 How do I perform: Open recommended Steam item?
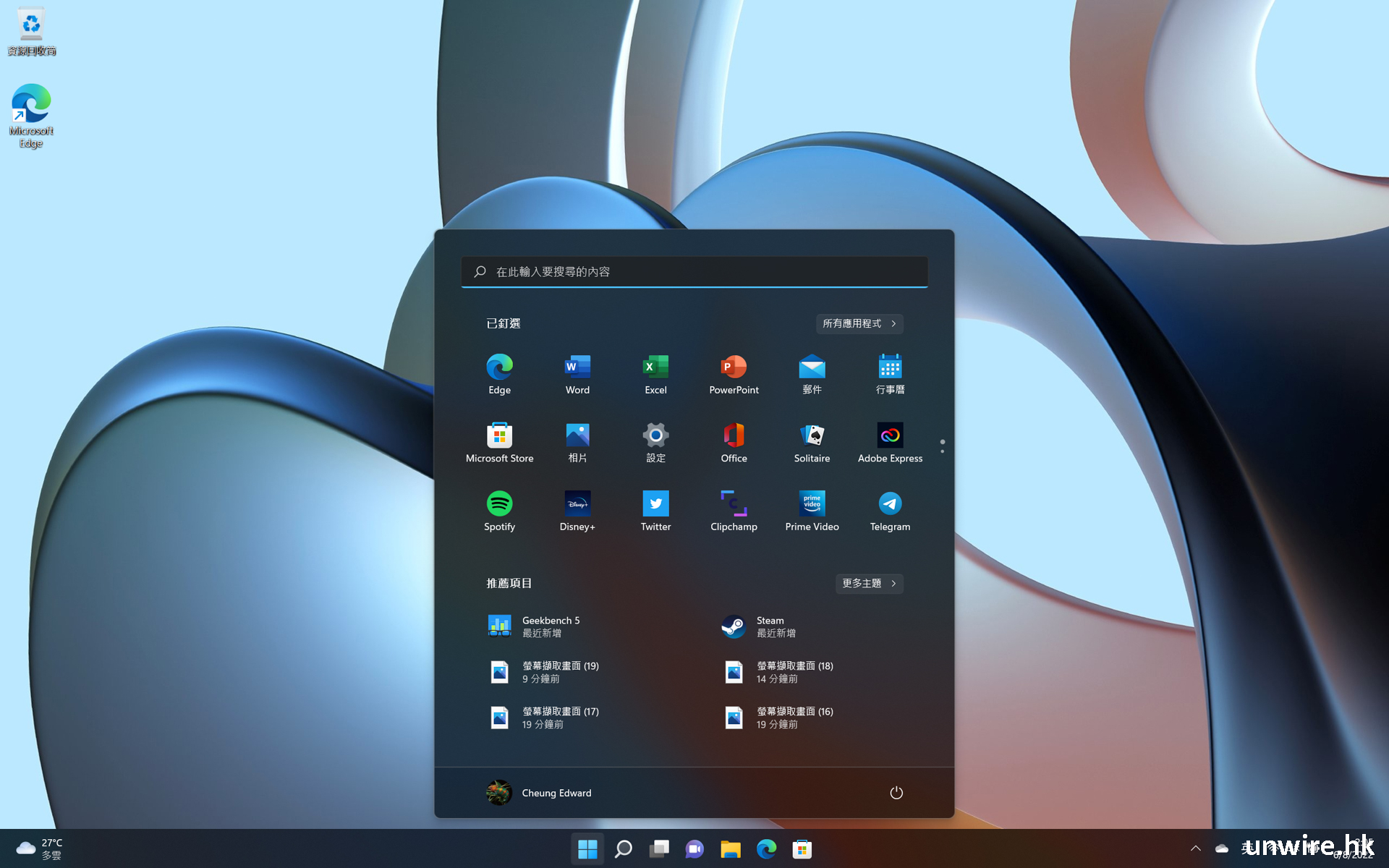[760, 626]
